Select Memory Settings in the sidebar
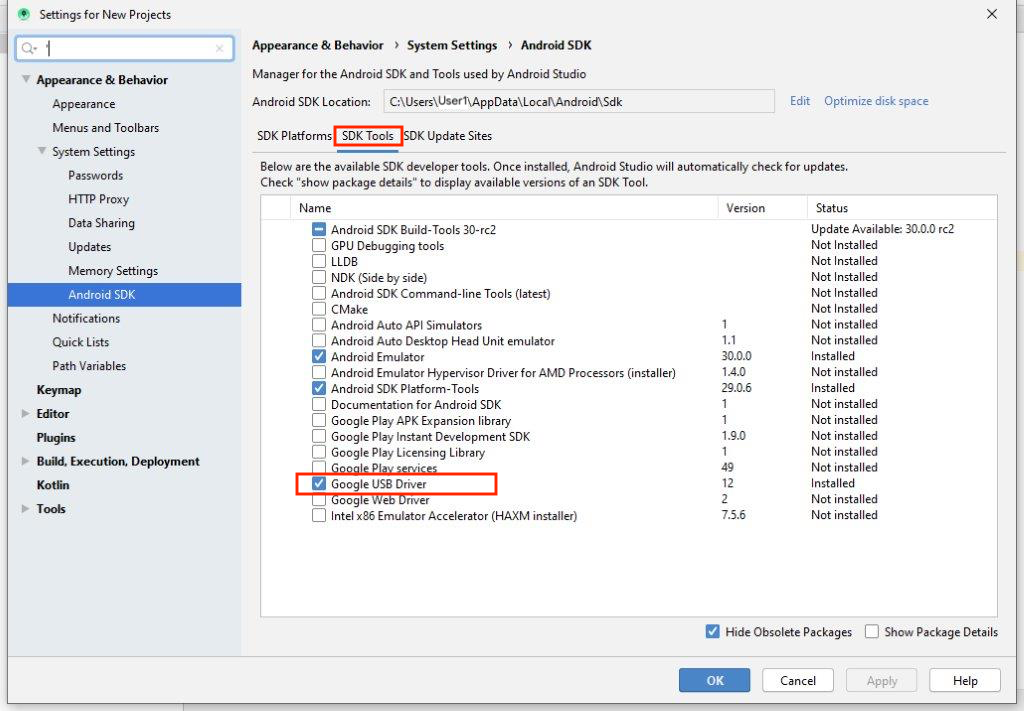The height and width of the screenshot is (711, 1024). 113,271
